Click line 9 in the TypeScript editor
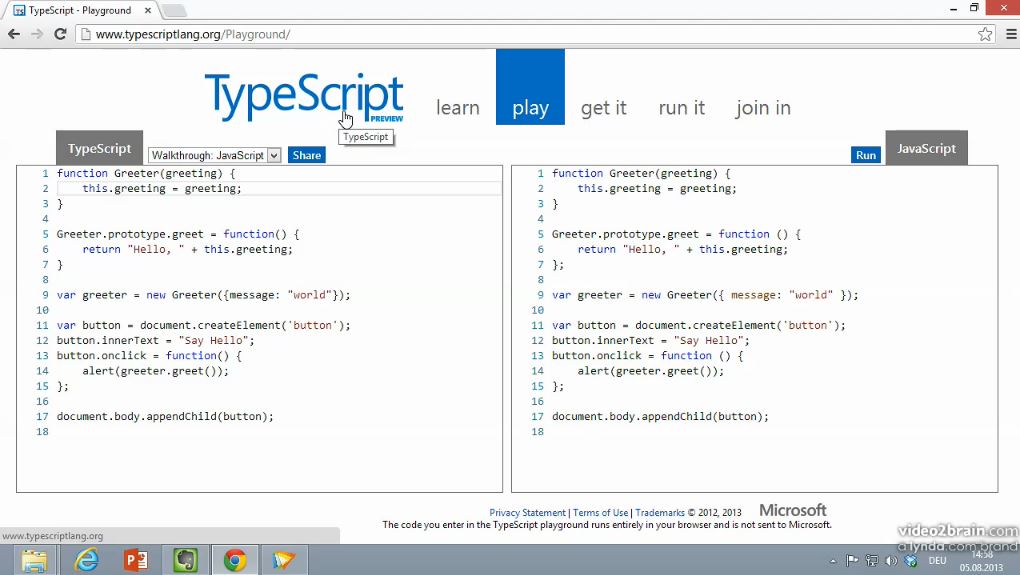The image size is (1020, 575). pyautogui.click(x=203, y=295)
